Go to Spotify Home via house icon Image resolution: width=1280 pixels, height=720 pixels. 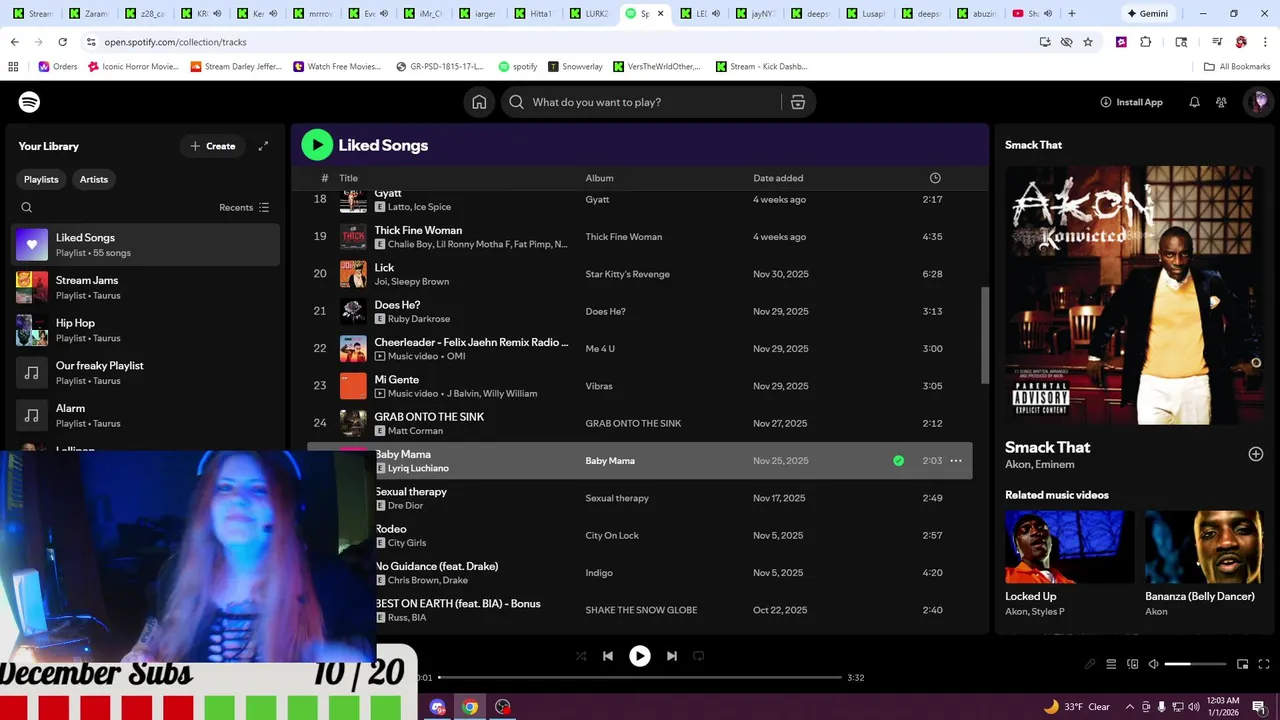point(479,102)
